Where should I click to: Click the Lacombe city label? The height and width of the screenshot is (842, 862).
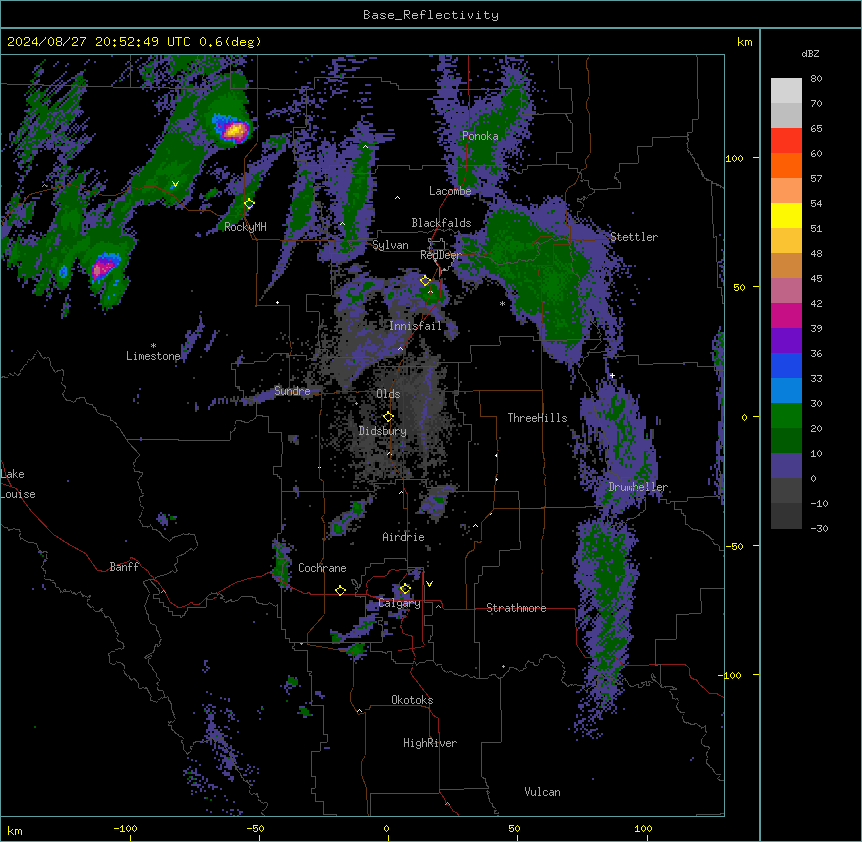pos(450,191)
